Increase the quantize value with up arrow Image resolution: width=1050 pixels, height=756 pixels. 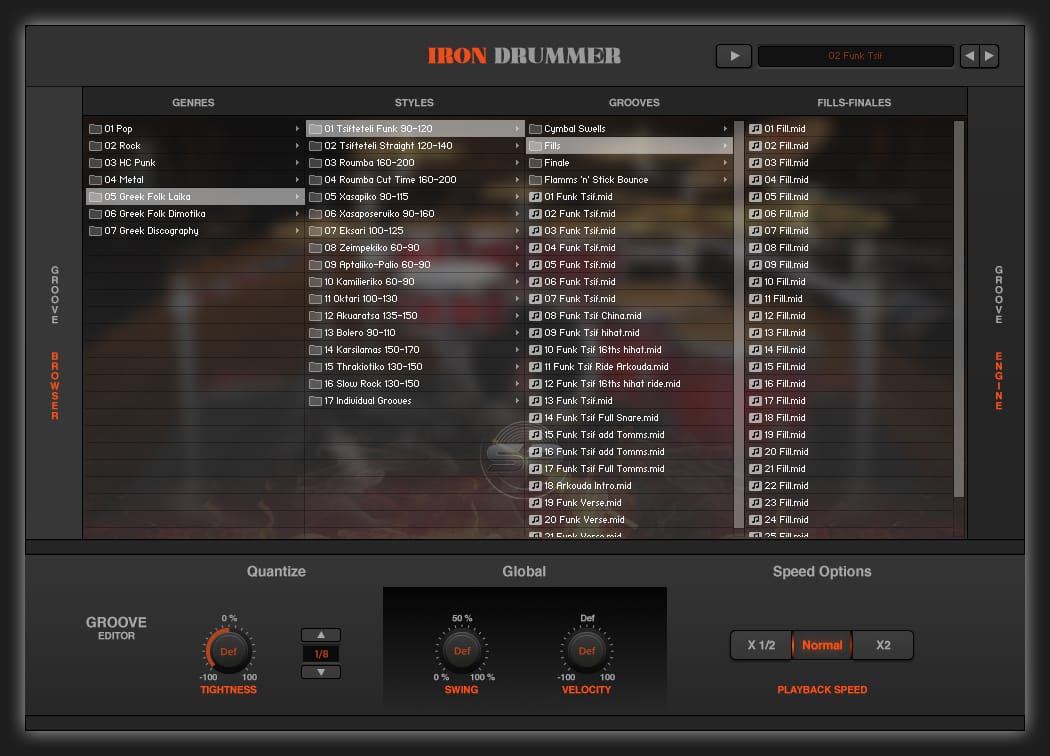[321, 635]
